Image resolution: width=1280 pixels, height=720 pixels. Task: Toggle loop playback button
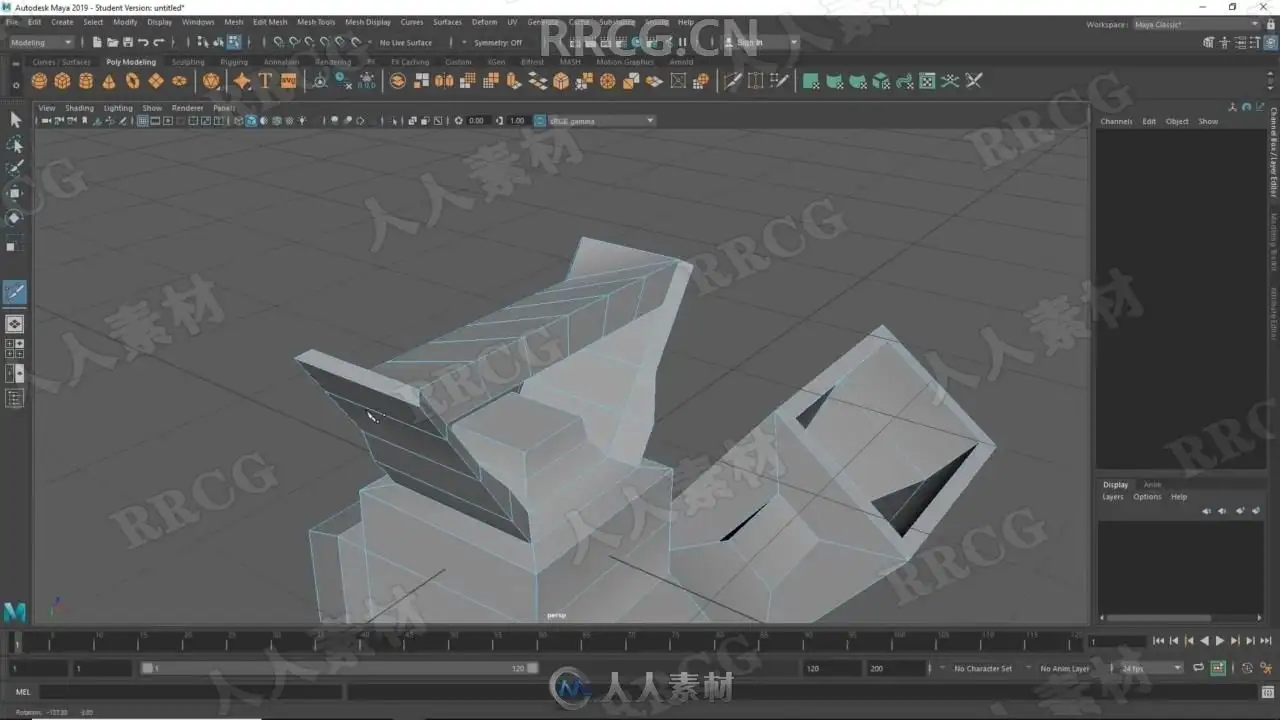[x=1199, y=668]
